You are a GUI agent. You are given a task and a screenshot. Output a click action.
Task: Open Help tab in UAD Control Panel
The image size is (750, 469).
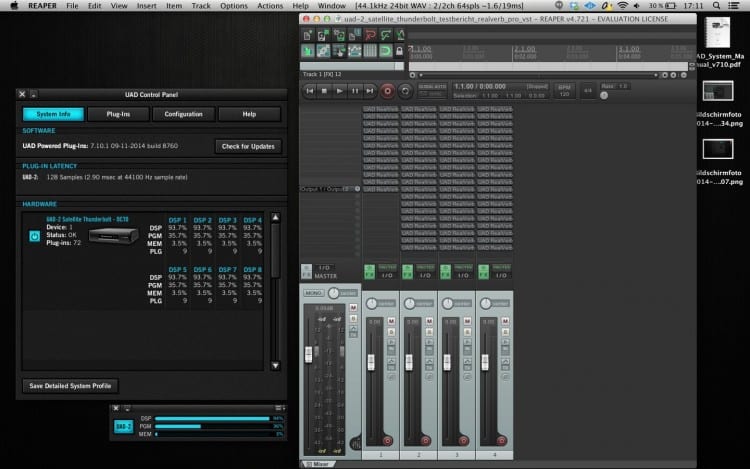(x=249, y=114)
